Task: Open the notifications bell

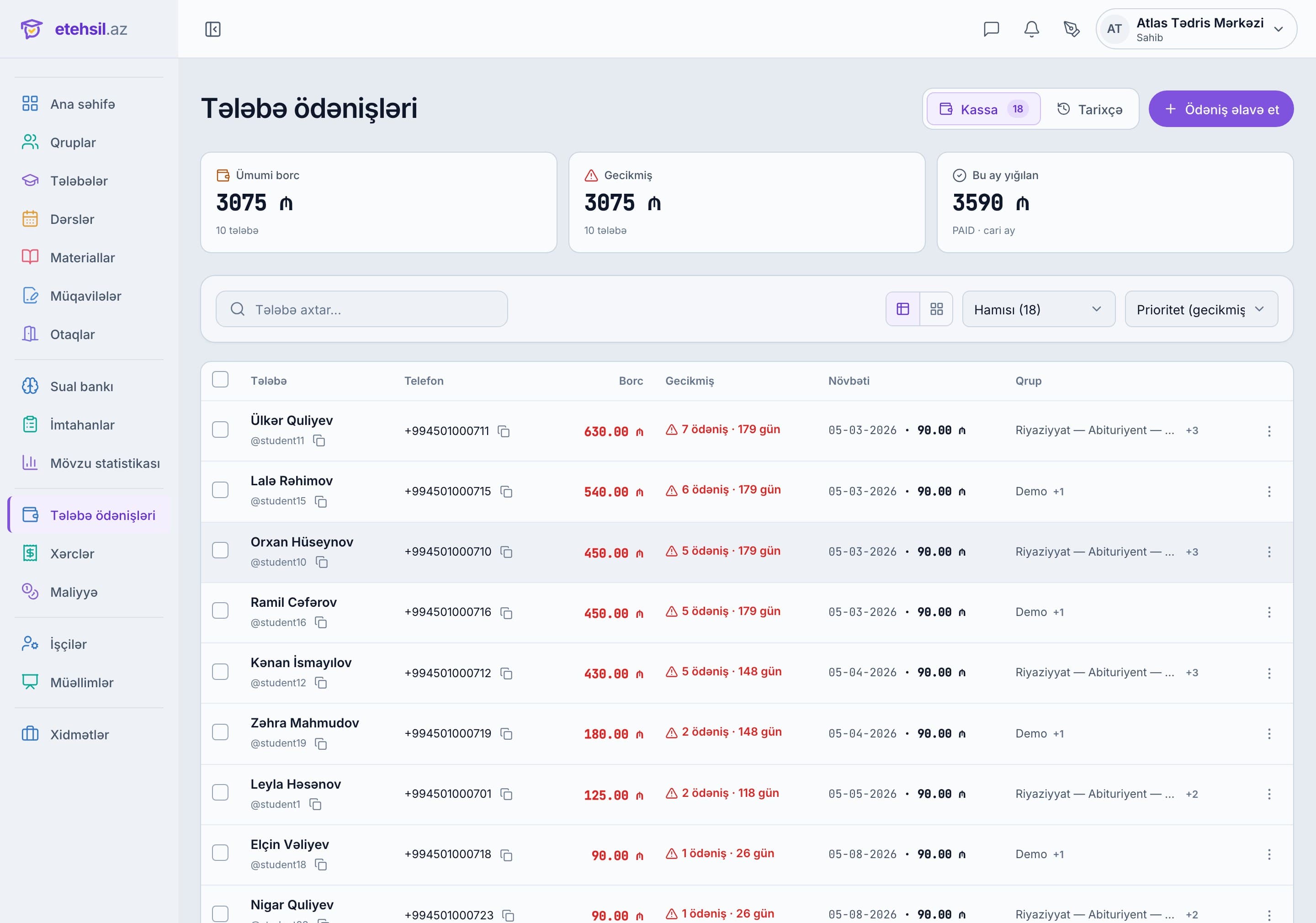Action: point(1031,29)
